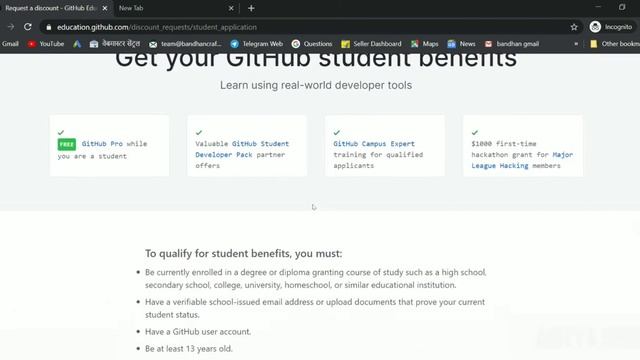
Task: Open the Questions bookmark
Action: click(x=312, y=44)
